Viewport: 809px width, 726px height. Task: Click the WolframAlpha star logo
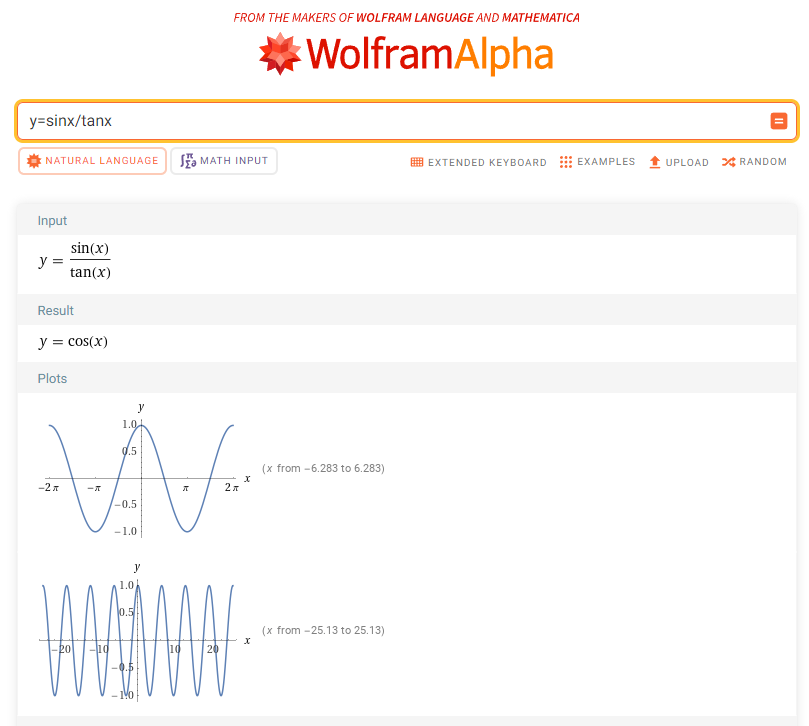tap(280, 54)
